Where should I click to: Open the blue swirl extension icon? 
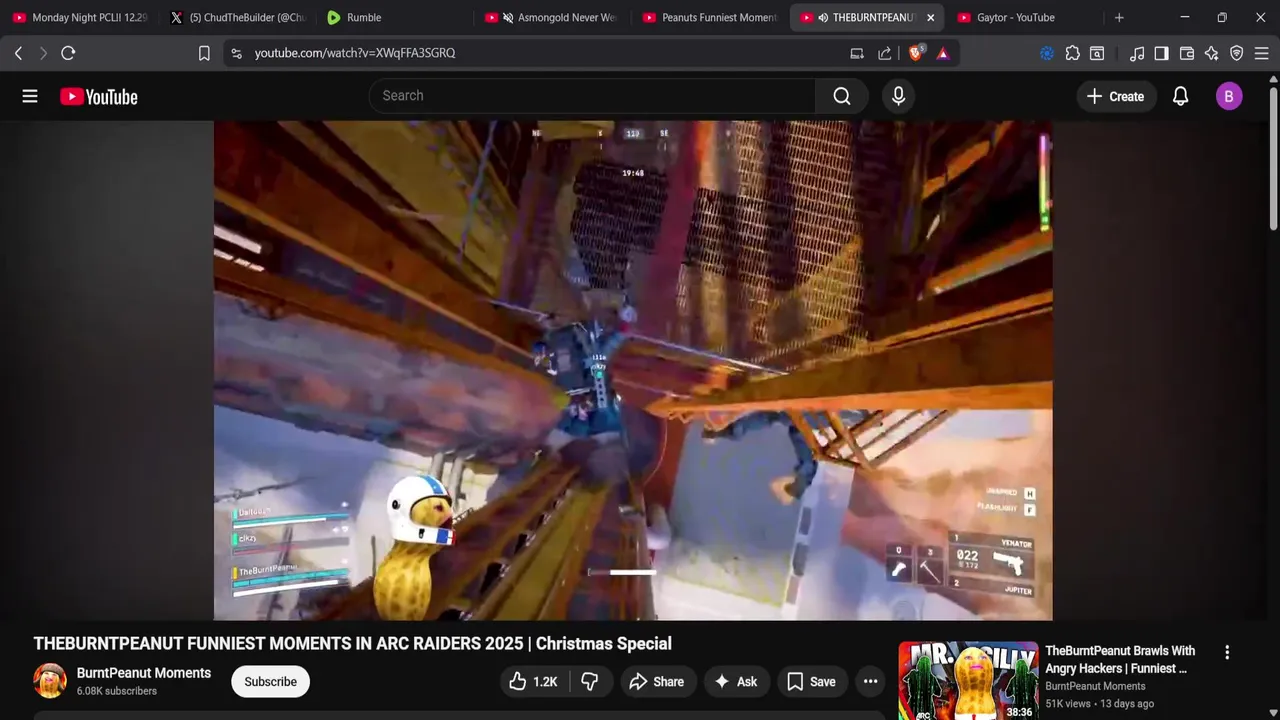pyautogui.click(x=1047, y=53)
